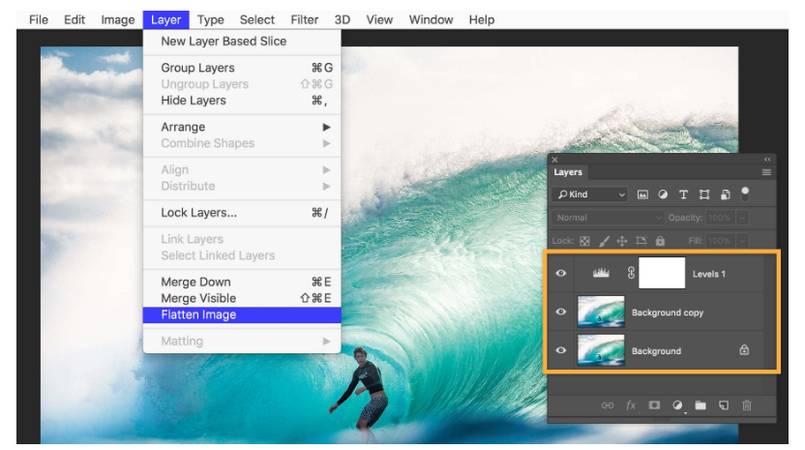Filter layers by adjustment layers icon

(x=663, y=194)
